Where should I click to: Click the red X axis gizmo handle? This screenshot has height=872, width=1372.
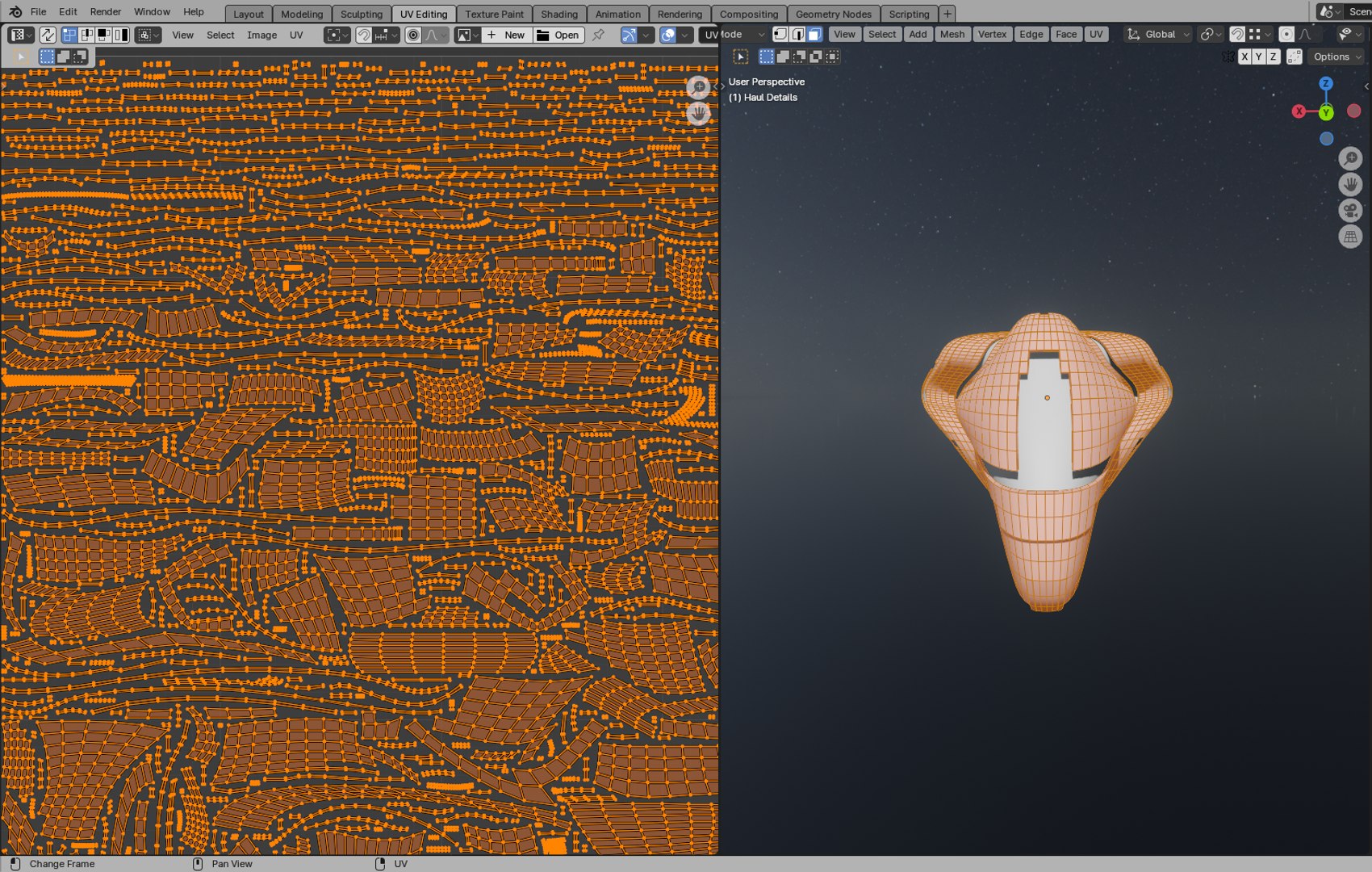click(x=1299, y=111)
